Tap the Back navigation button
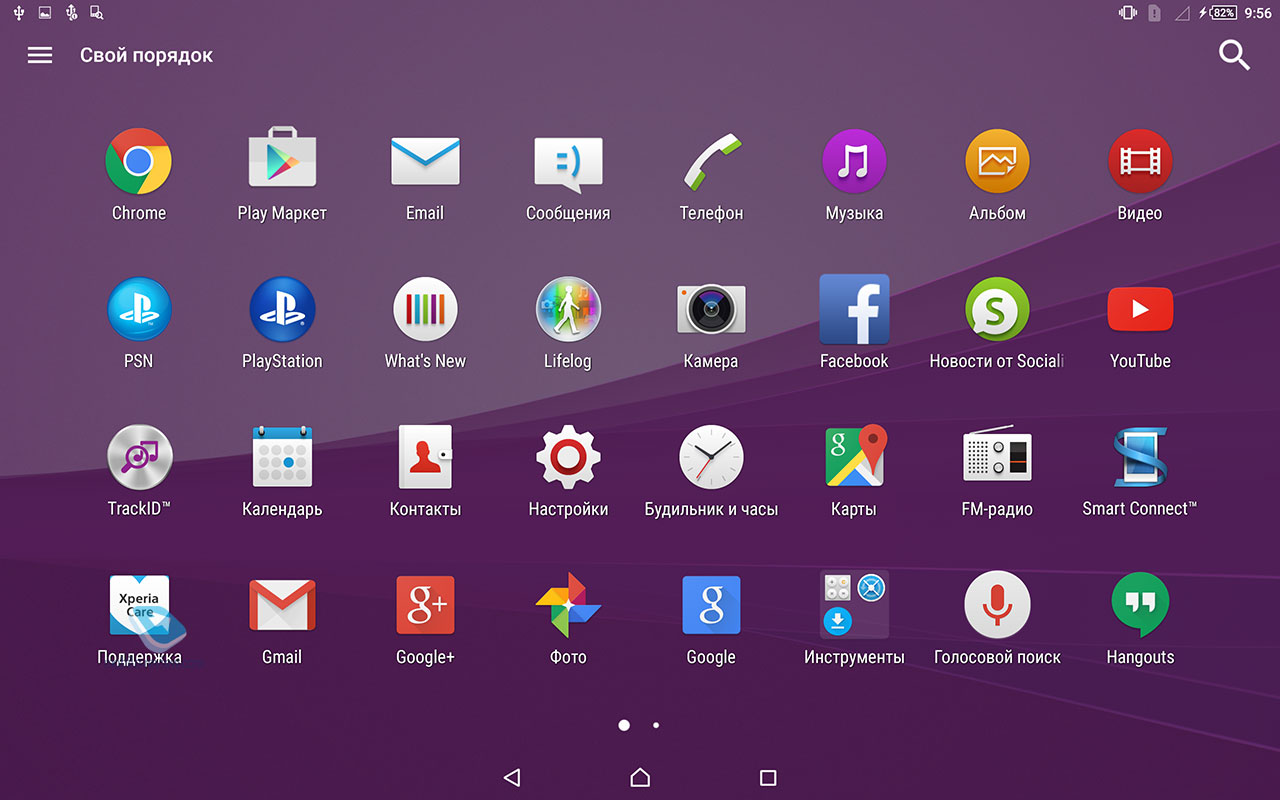This screenshot has width=1280, height=800. [x=512, y=777]
